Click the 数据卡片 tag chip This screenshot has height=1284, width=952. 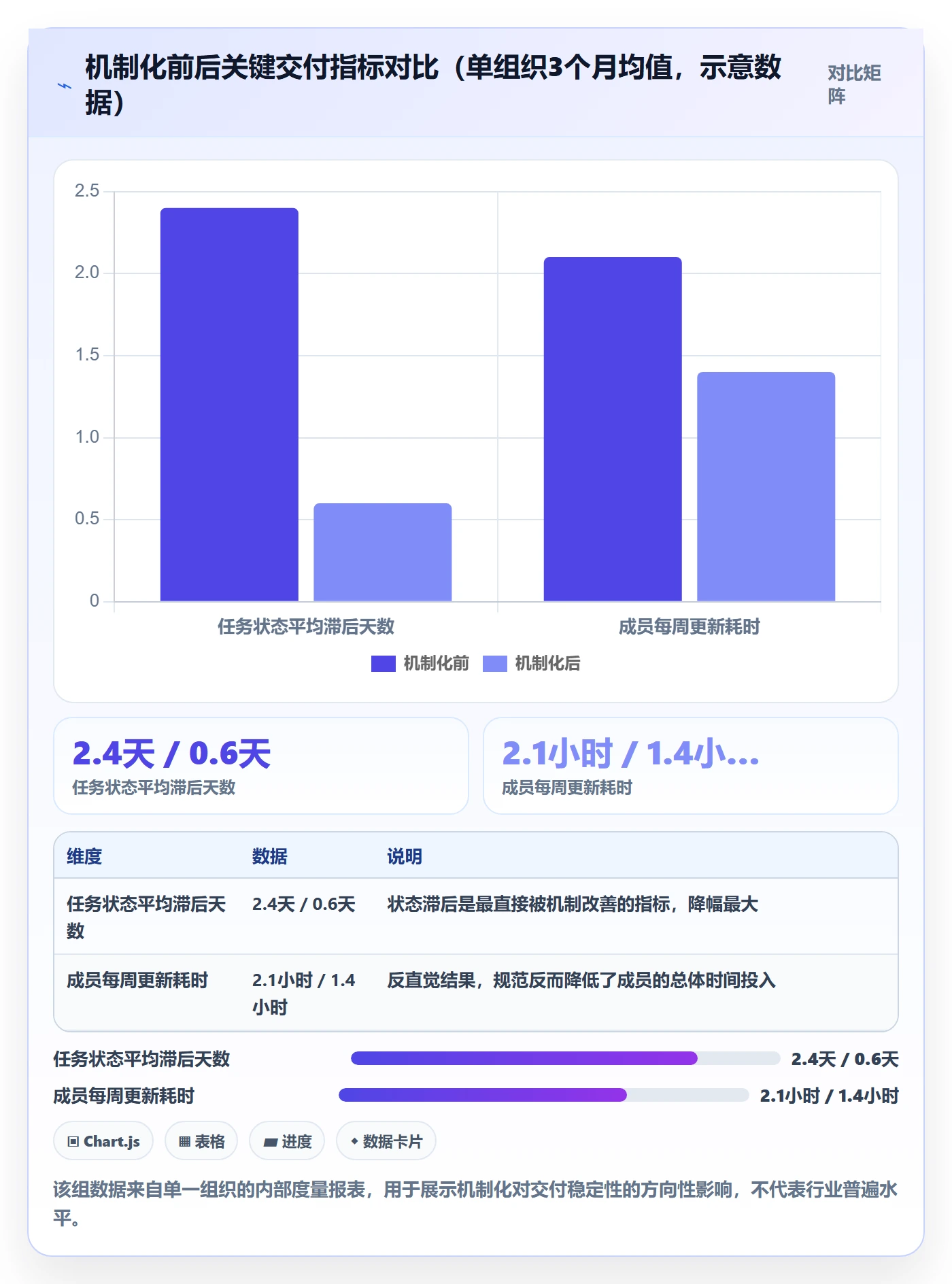(386, 1141)
